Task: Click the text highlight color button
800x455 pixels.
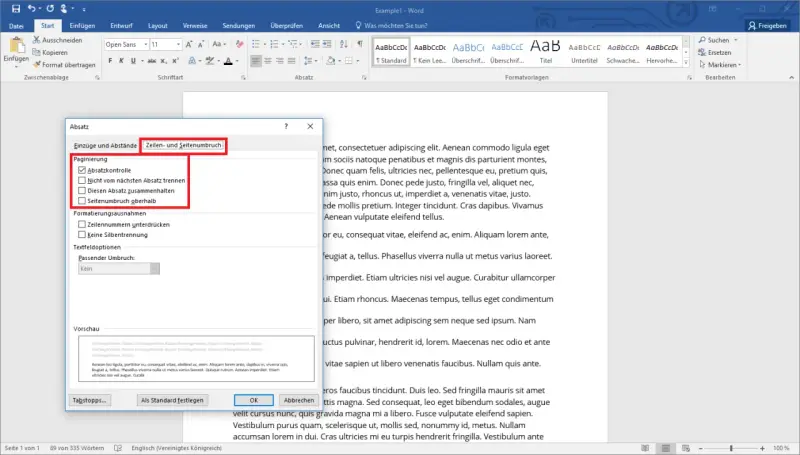Action: pyautogui.click(x=210, y=61)
